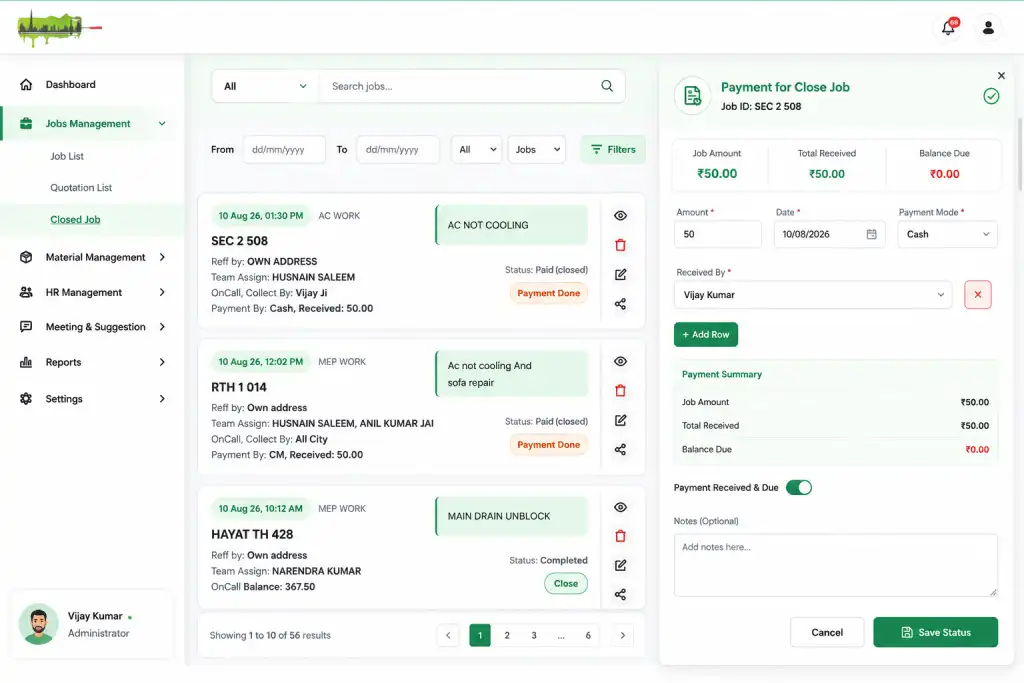Delete the SEC 2 508 job
This screenshot has height=683, width=1024.
coord(620,245)
